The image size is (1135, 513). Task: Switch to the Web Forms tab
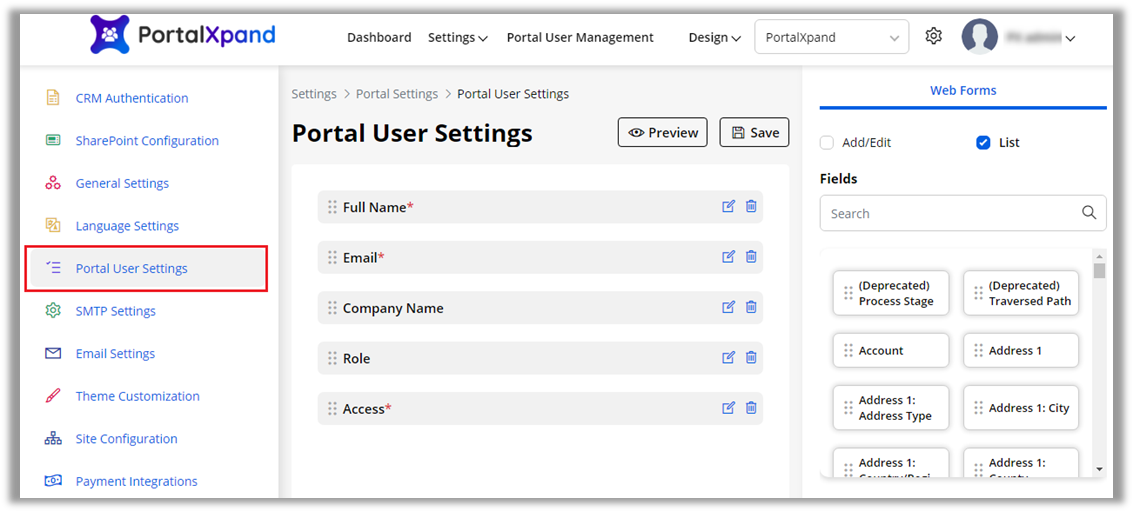[x=963, y=90]
